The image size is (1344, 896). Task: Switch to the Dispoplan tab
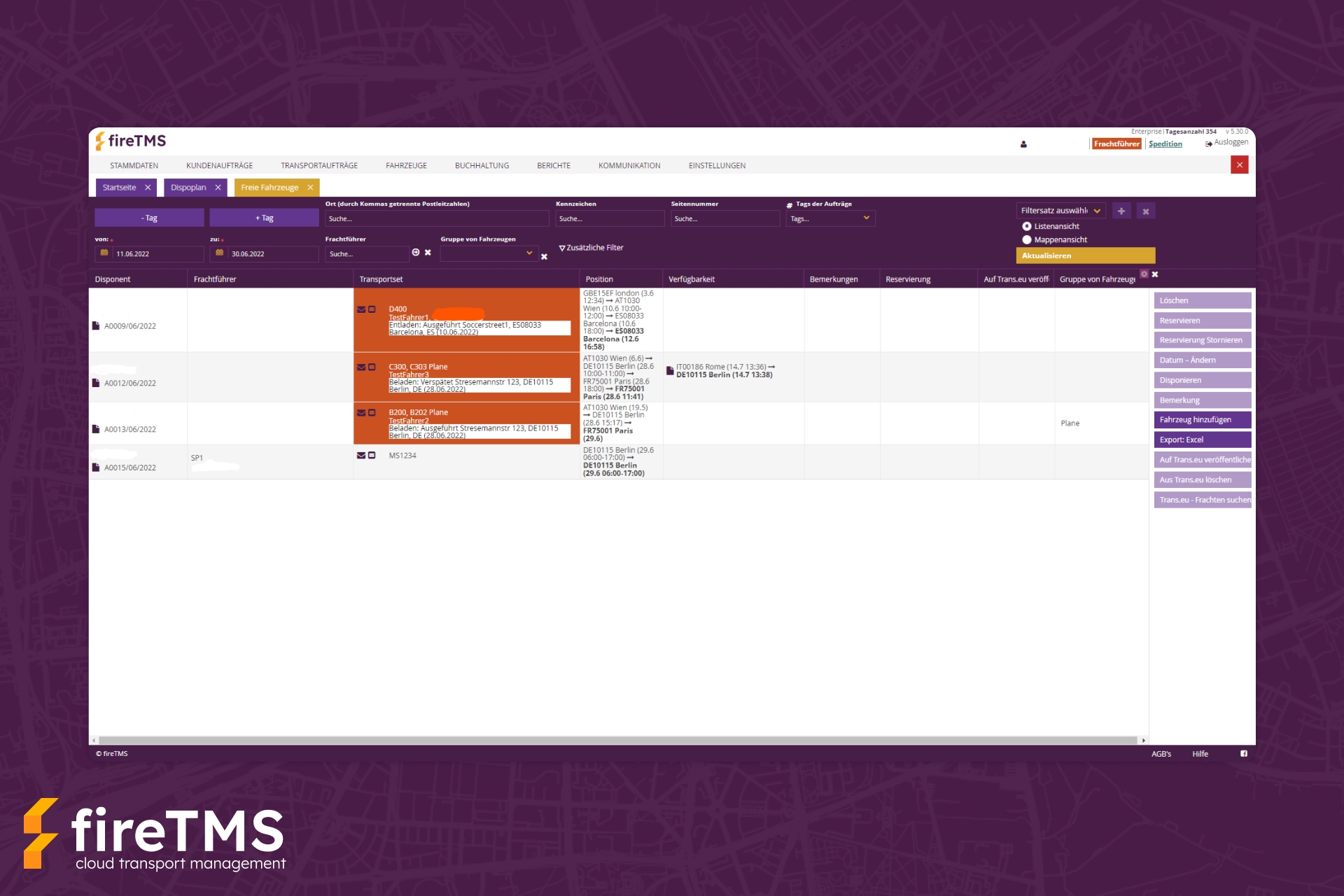(x=188, y=188)
